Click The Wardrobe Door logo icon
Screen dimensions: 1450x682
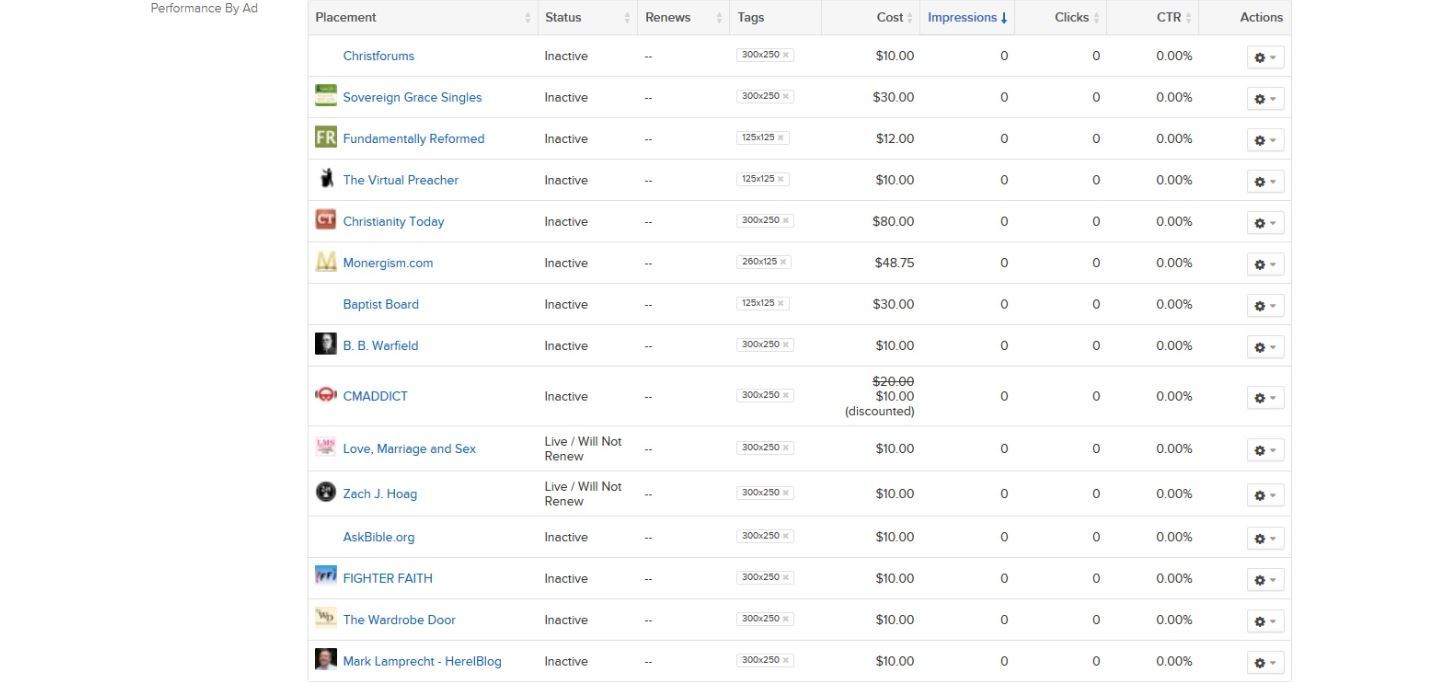pos(326,618)
